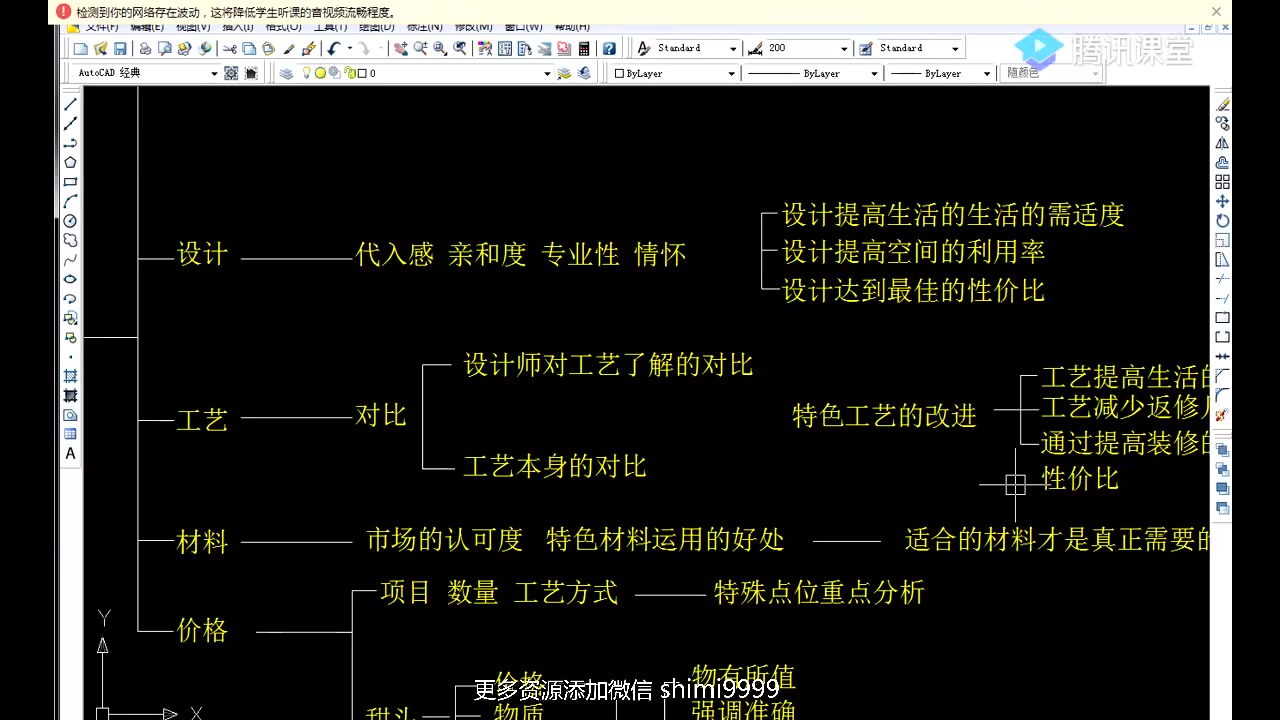1280x720 pixels.
Task: Click the text 特殊点位重点分析
Action: tap(820, 592)
